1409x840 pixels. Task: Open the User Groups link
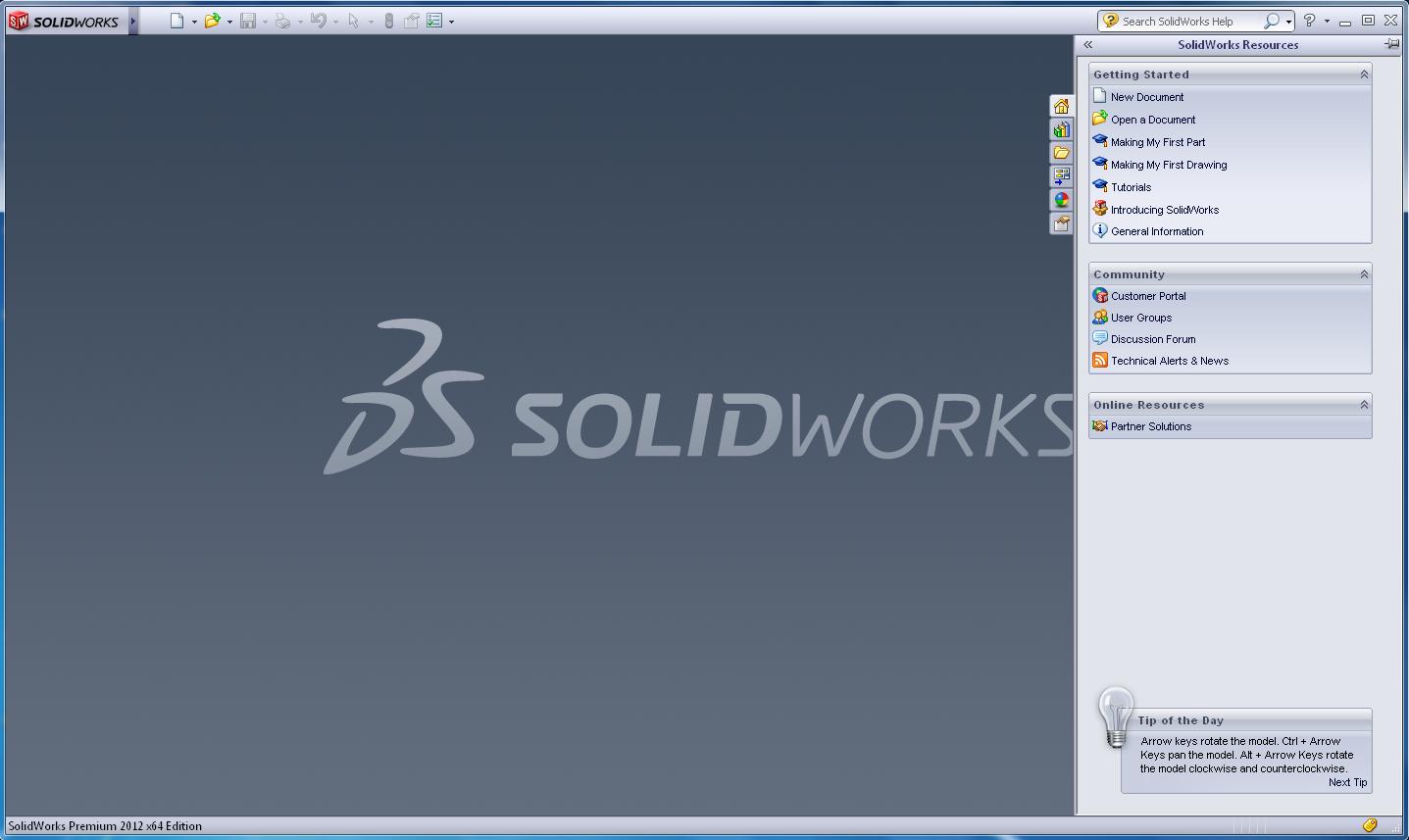click(x=1141, y=318)
